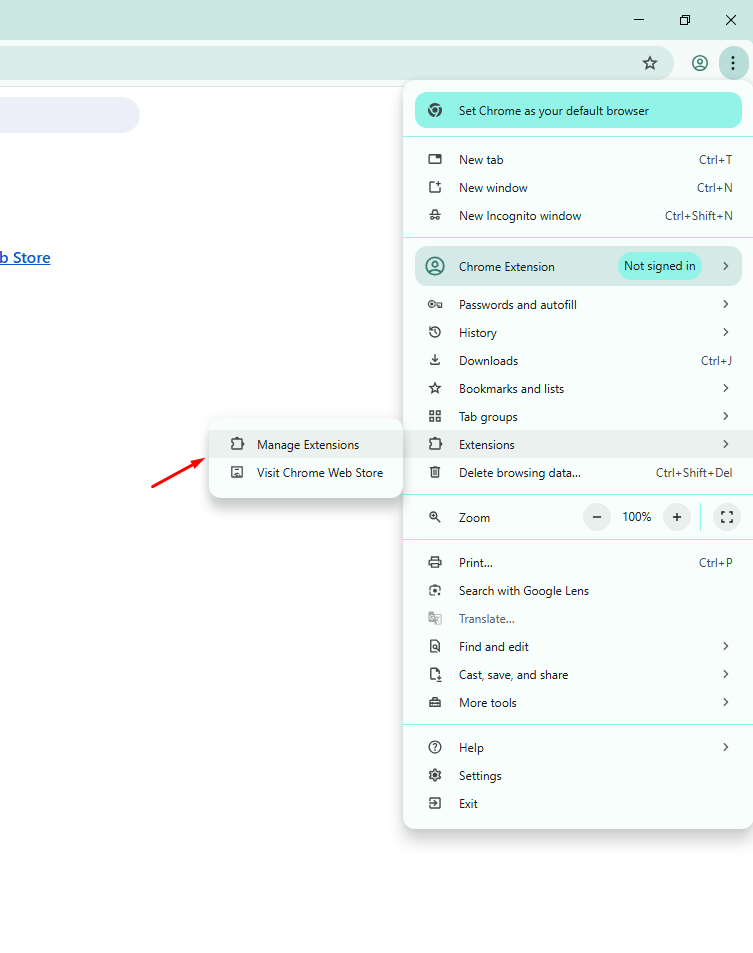Open the profile avatar icon in toolbar
753x953 pixels.
[x=700, y=63]
